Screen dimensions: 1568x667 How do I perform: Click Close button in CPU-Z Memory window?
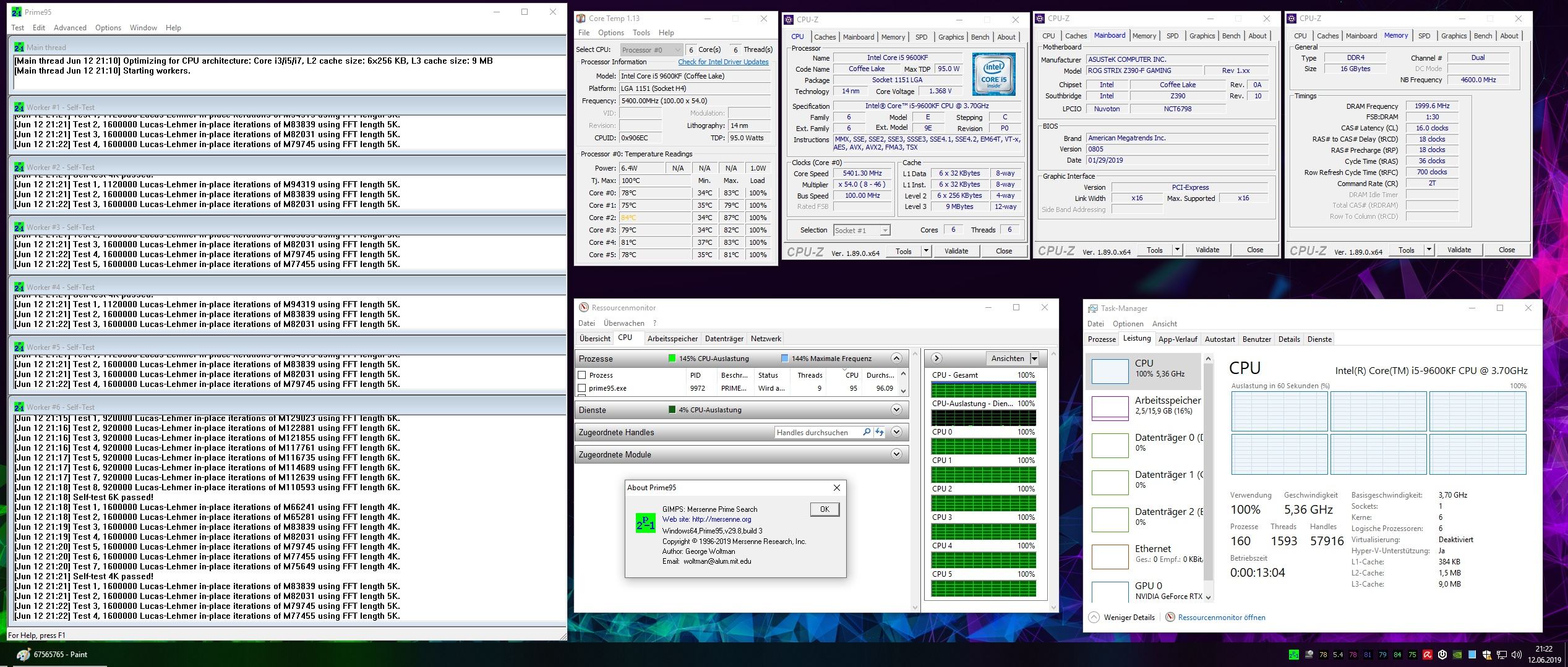tap(1507, 250)
